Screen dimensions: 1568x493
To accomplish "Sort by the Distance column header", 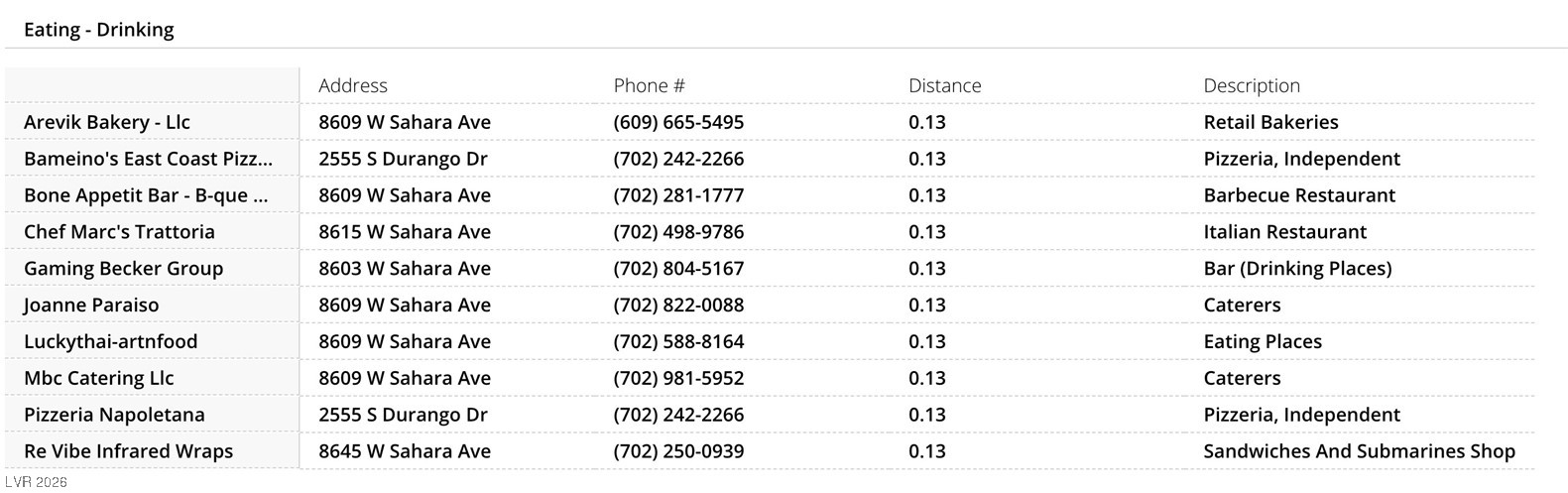I will (944, 85).
